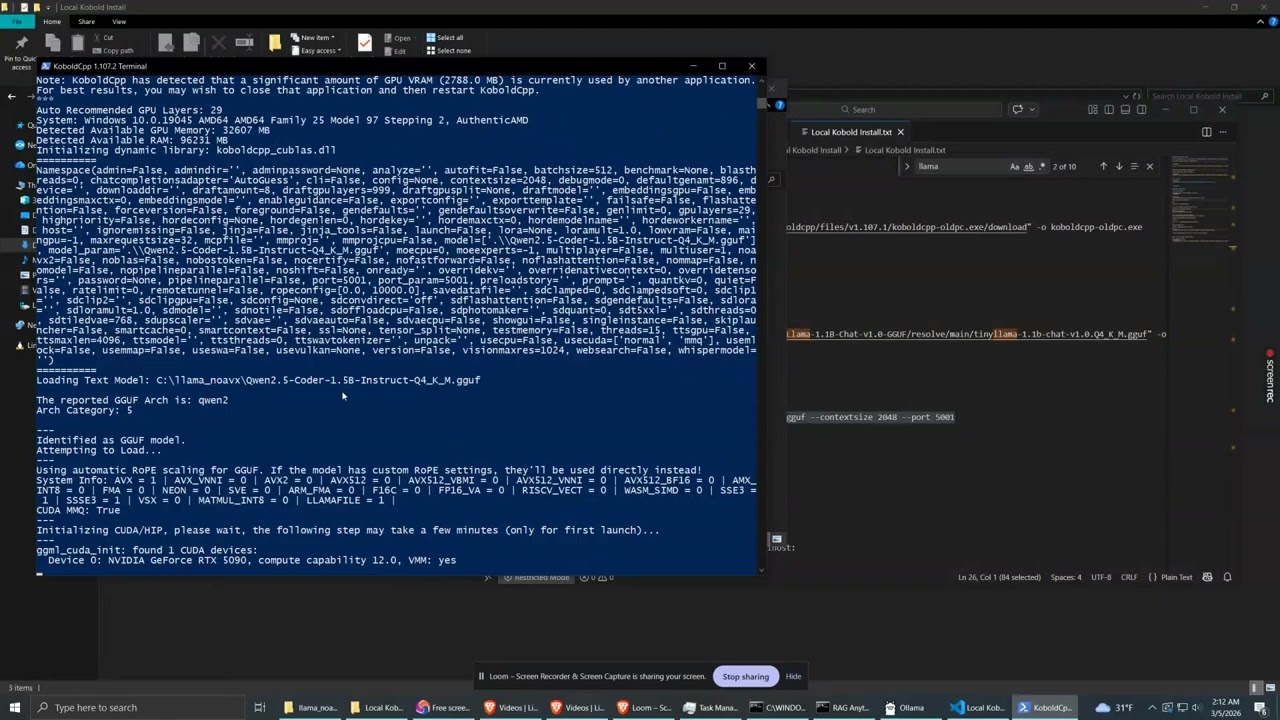Open the chat dropdown arrow in VS Code

pyautogui.click(x=1033, y=109)
